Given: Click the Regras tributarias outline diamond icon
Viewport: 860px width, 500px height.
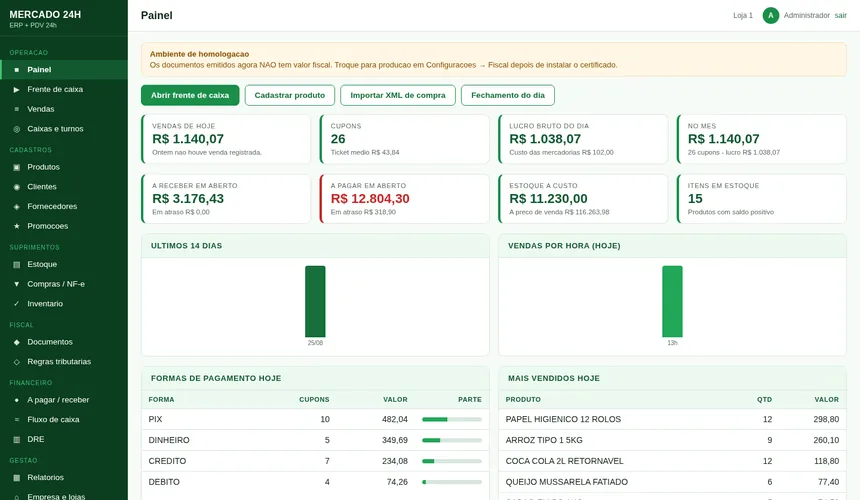Looking at the screenshot, I should pos(16,362).
